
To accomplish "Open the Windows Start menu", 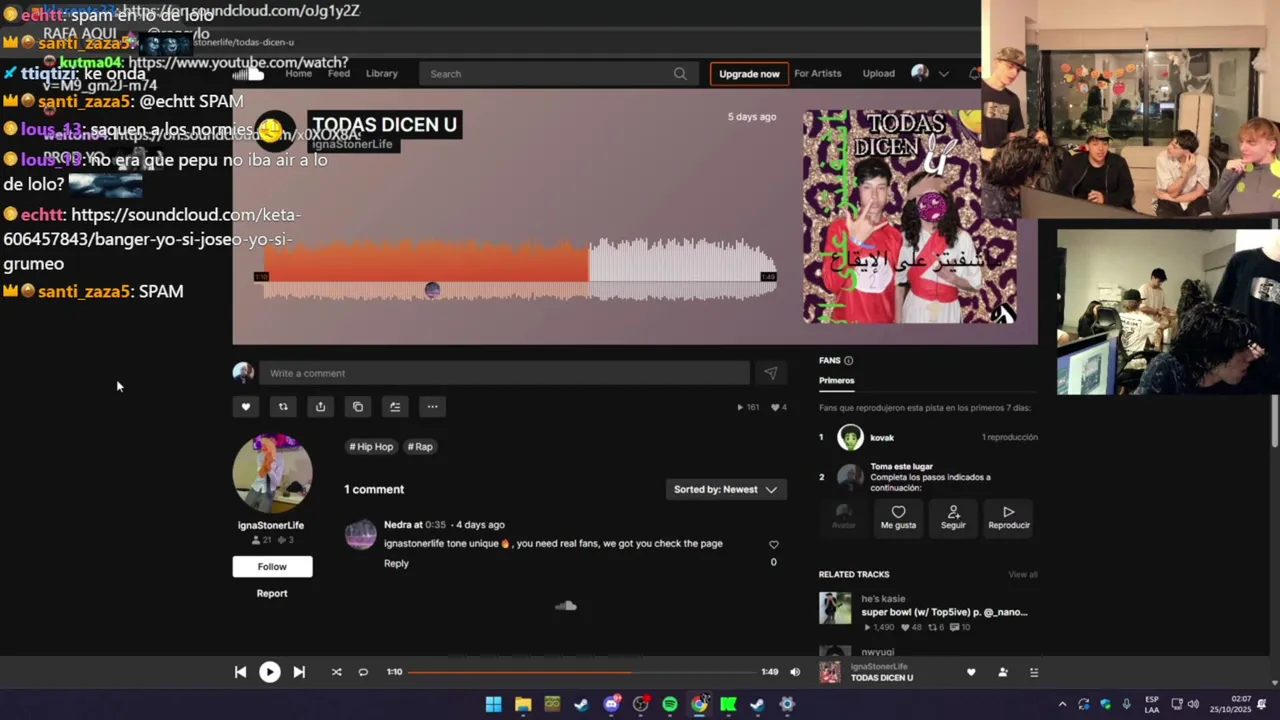I will pyautogui.click(x=493, y=704).
